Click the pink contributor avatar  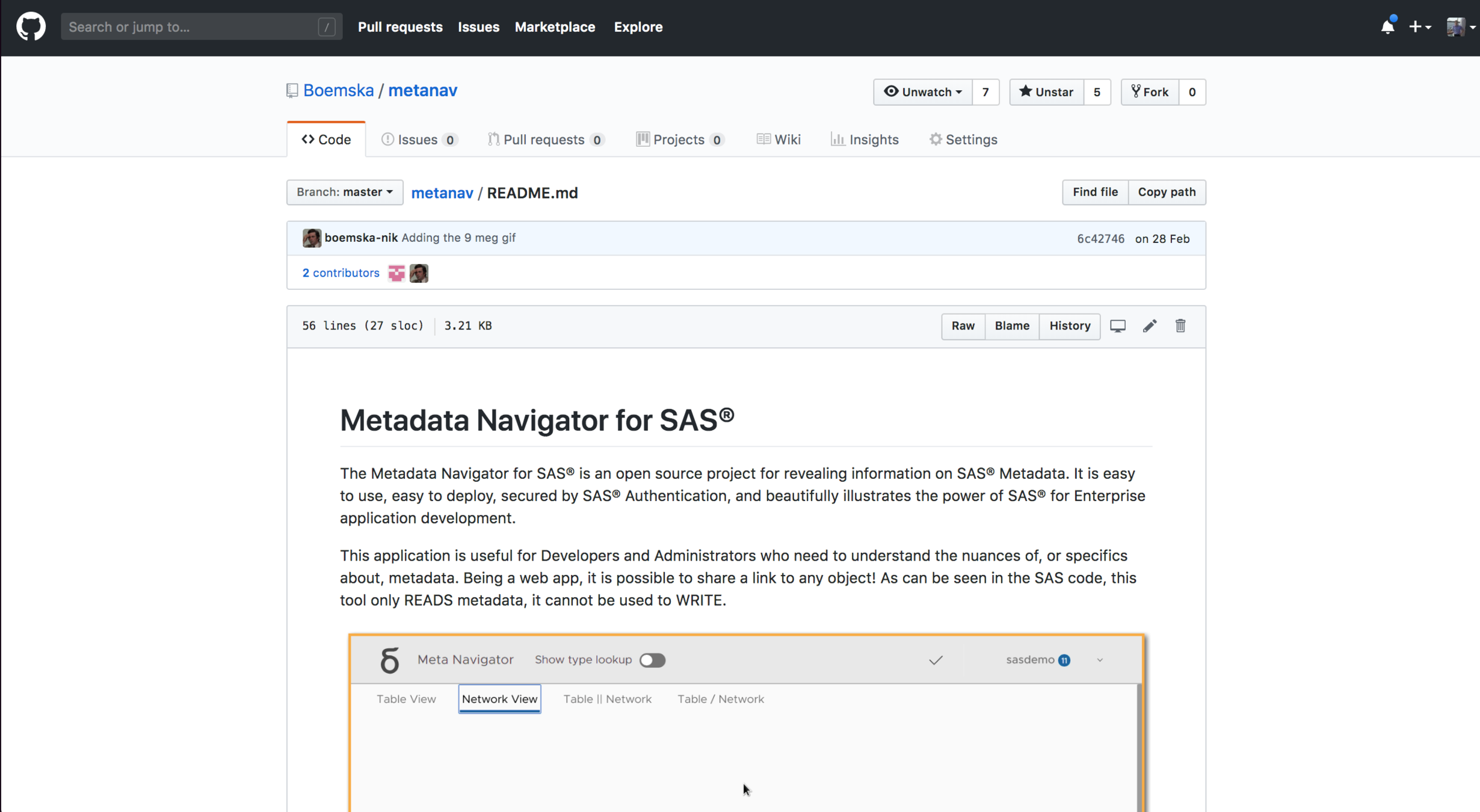[x=396, y=274]
